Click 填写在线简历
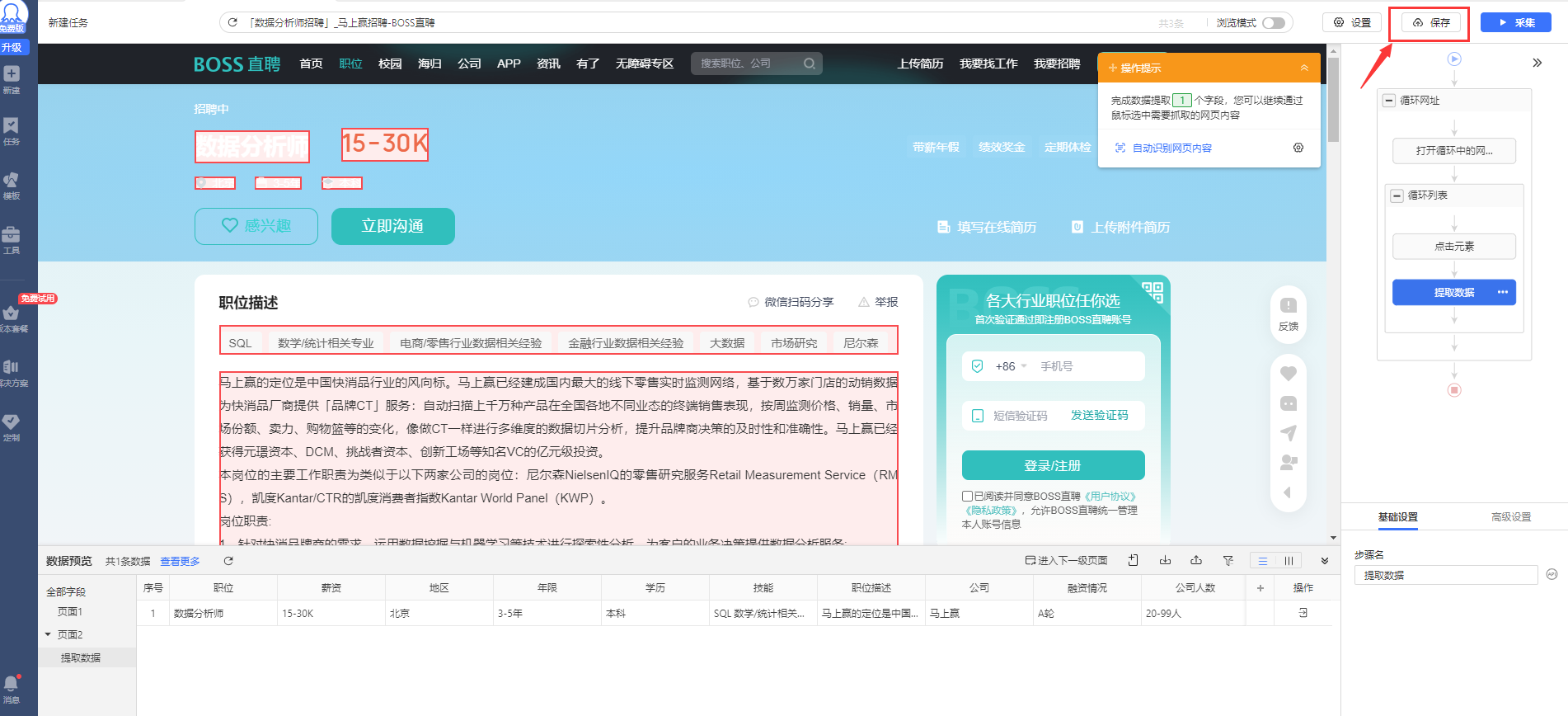 tap(987, 227)
